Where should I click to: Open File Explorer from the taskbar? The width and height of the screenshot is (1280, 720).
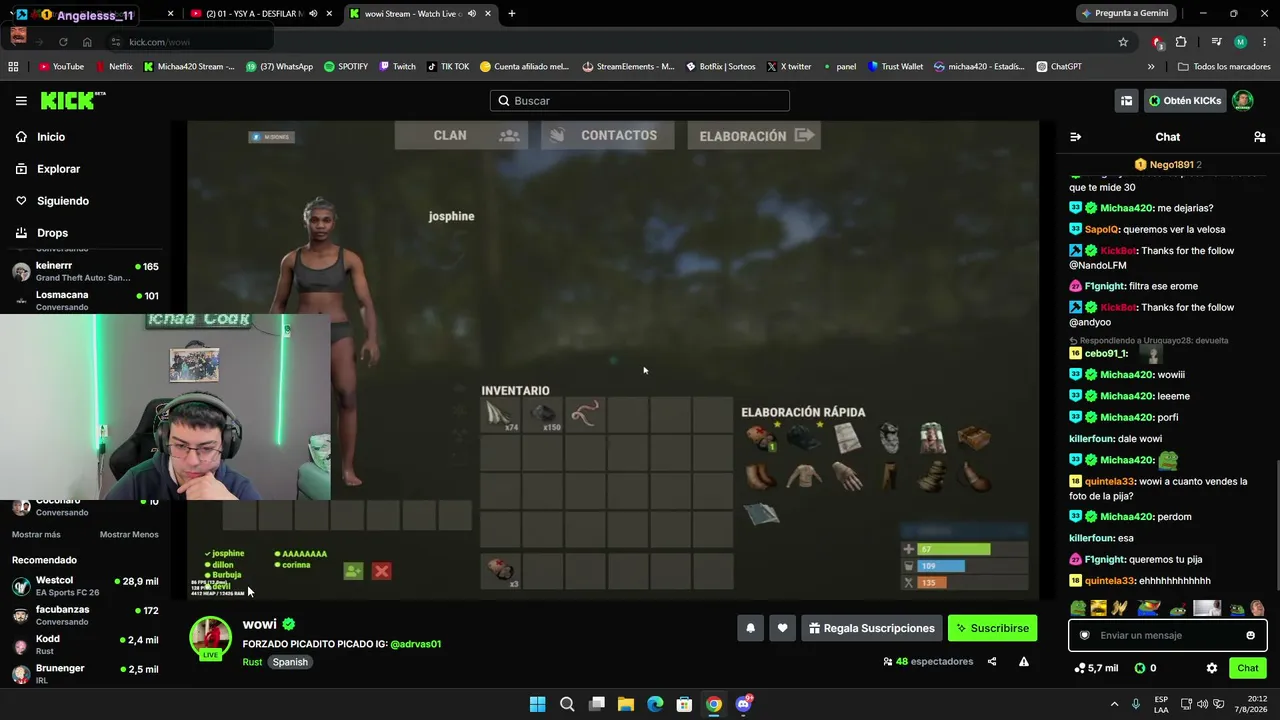click(626, 704)
